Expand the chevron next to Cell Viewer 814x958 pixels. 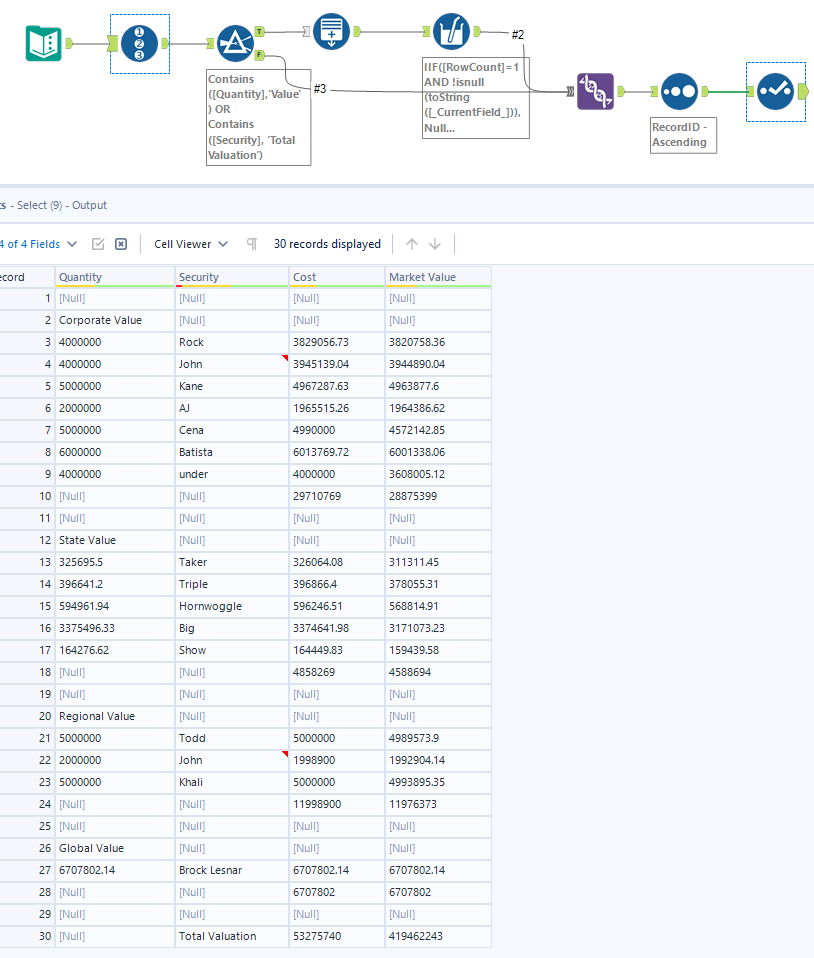click(222, 243)
